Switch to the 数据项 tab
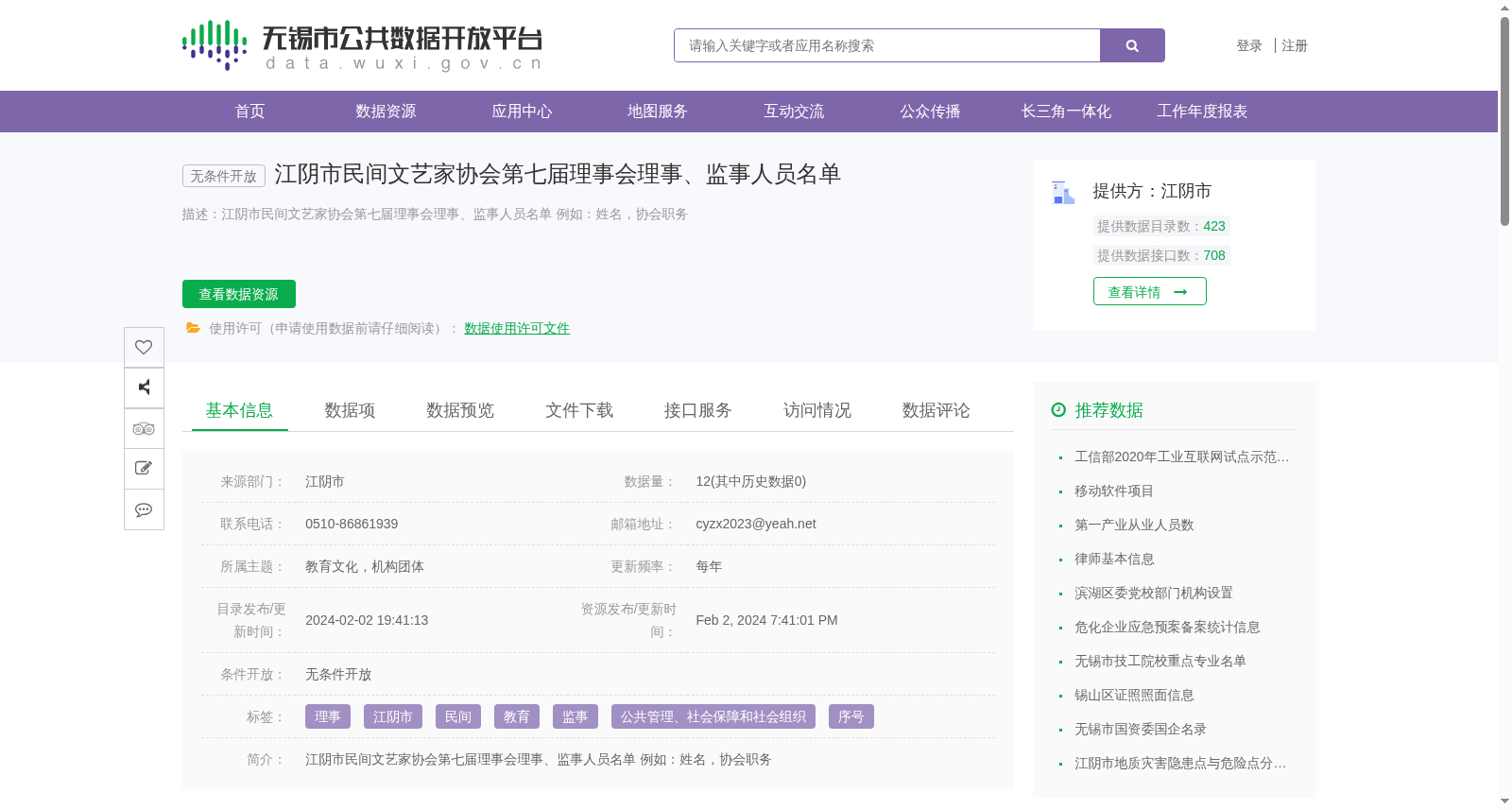Viewport: 1512px width, 810px height. click(x=350, y=410)
